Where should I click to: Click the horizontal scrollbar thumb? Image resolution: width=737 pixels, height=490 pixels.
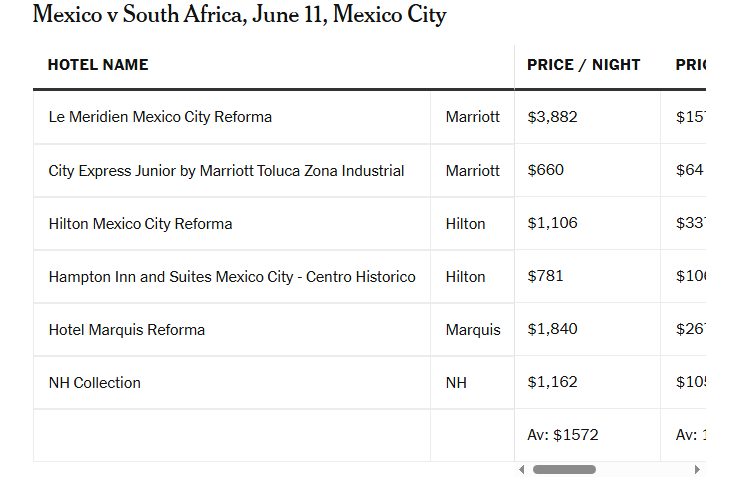point(564,469)
